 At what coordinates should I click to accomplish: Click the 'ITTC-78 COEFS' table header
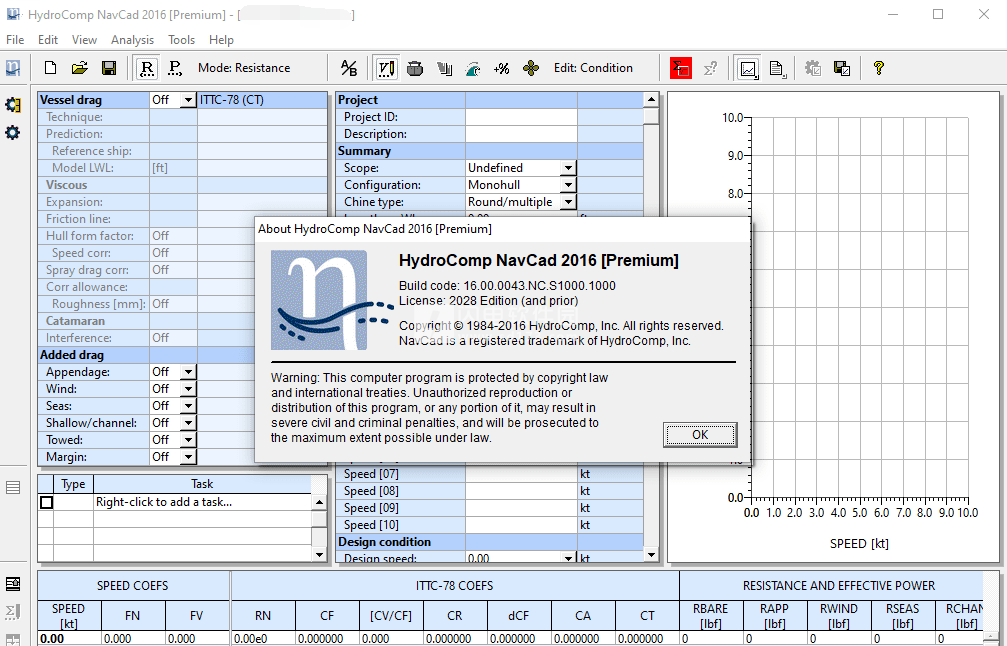tap(455, 586)
